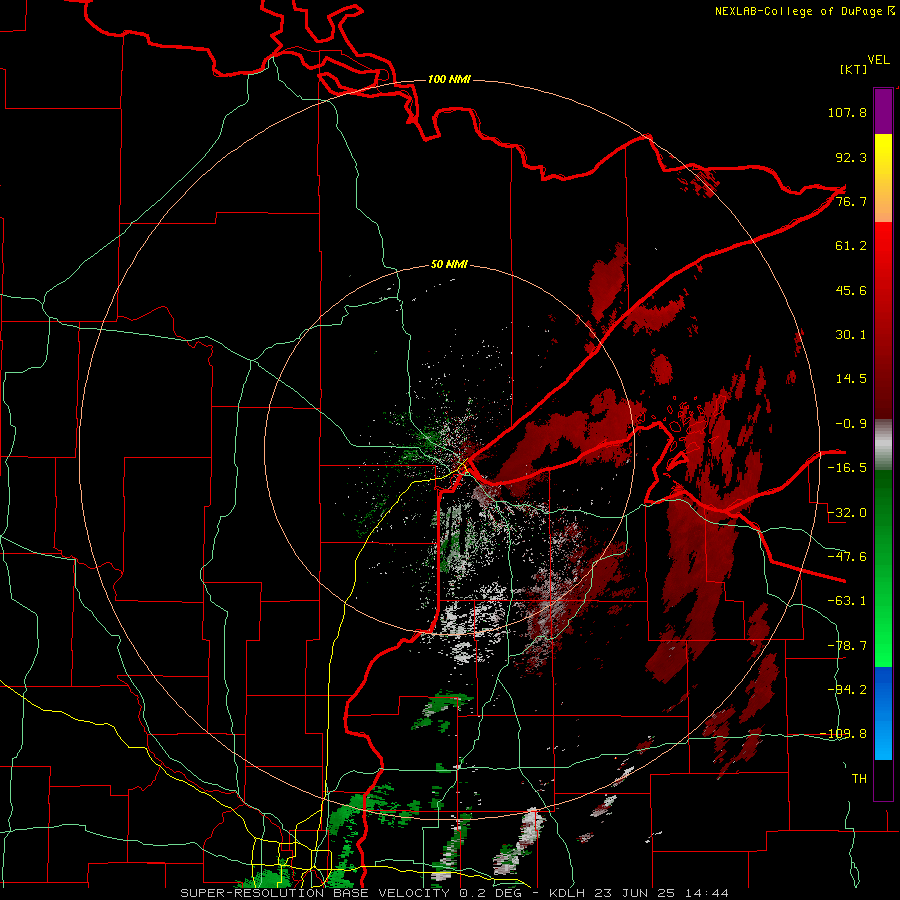Select the -47.6 legend value
900x900 pixels.
click(847, 557)
